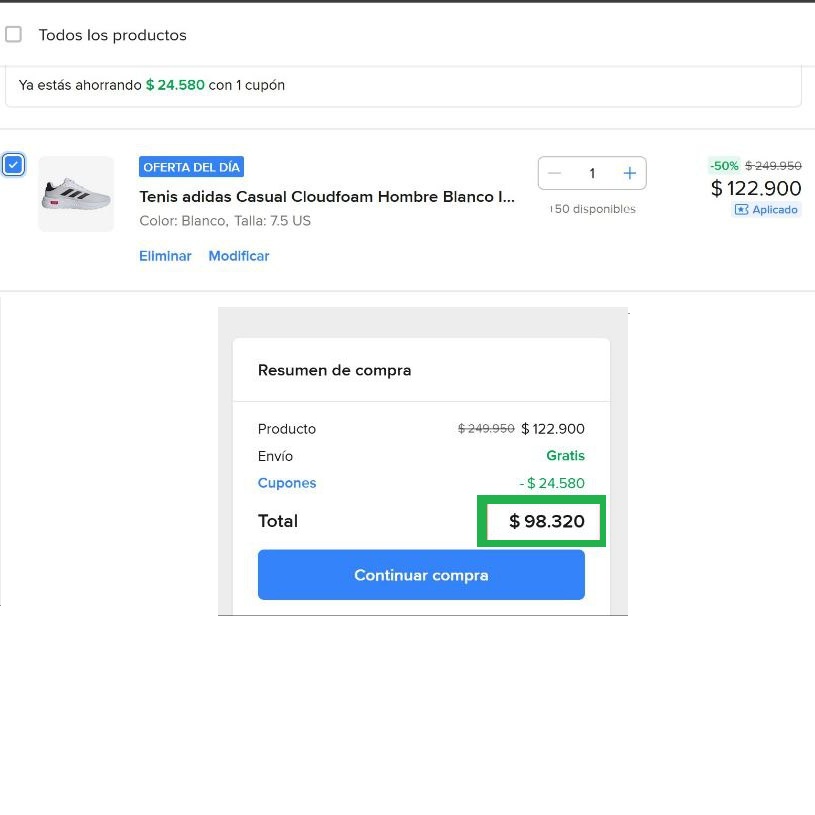Click the large '$ 122.900' item price
Screen dimensions: 815x815
(x=756, y=188)
